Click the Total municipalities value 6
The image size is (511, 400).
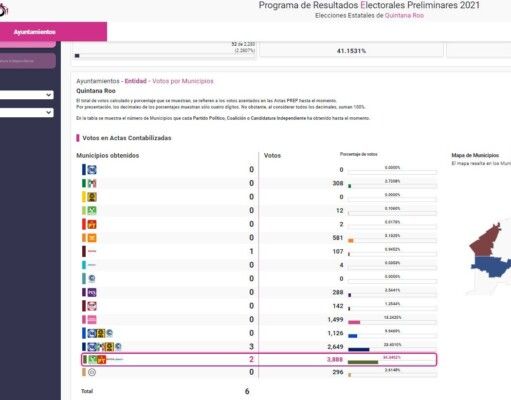247,391
